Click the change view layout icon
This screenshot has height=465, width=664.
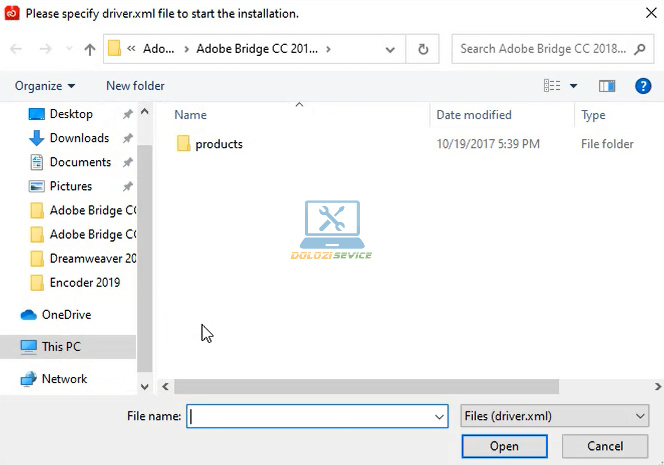pos(552,86)
